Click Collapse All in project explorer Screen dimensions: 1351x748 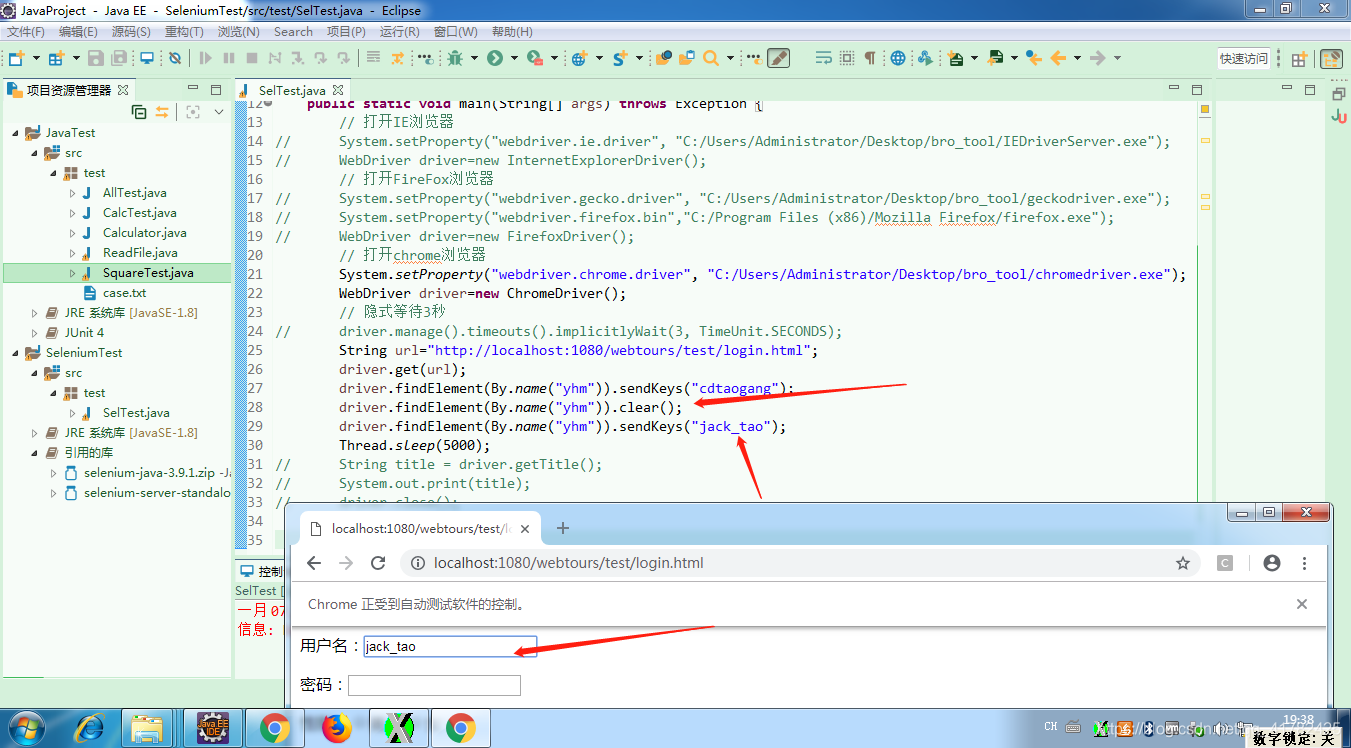[x=139, y=112]
